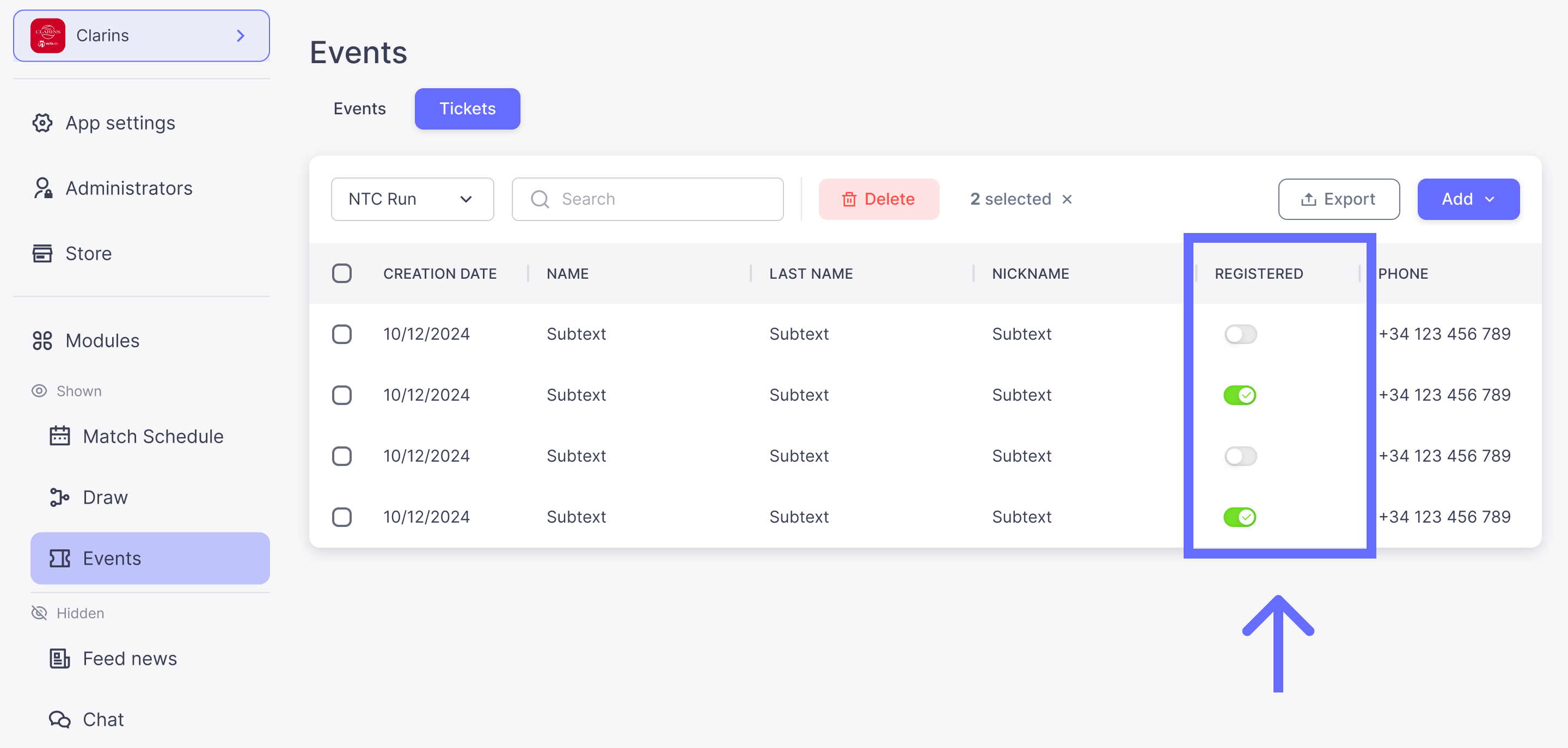This screenshot has height=748, width=1568.
Task: Open the NTC Run event dropdown
Action: (x=412, y=199)
